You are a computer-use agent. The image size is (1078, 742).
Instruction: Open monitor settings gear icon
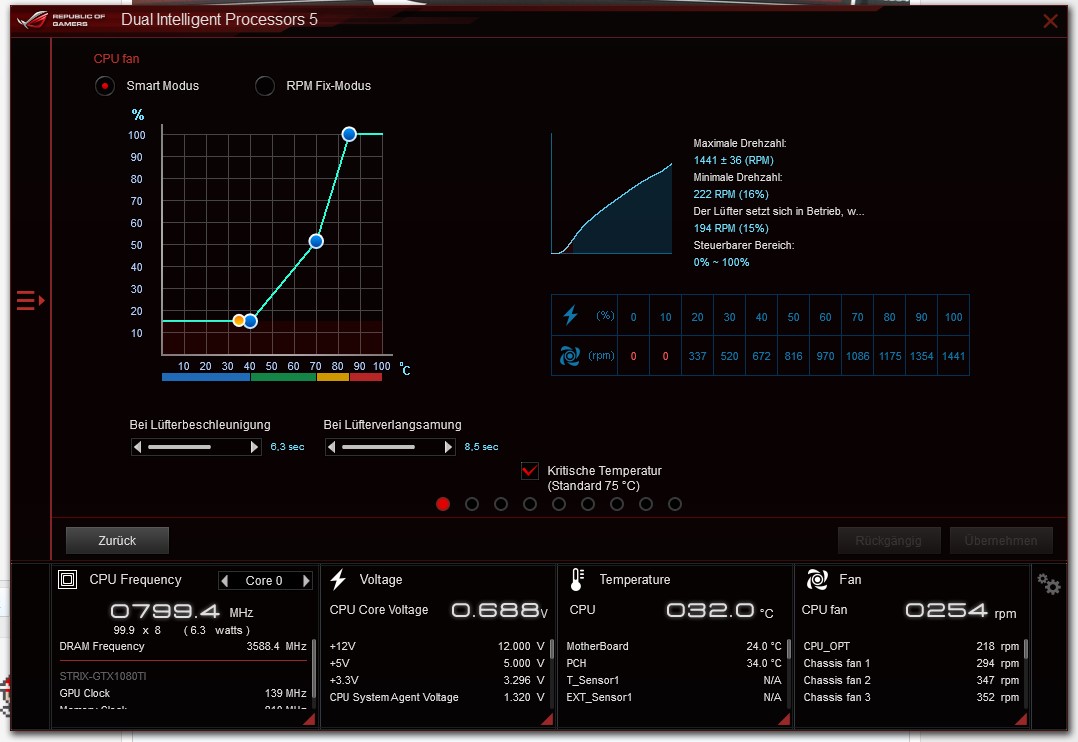click(x=1048, y=584)
